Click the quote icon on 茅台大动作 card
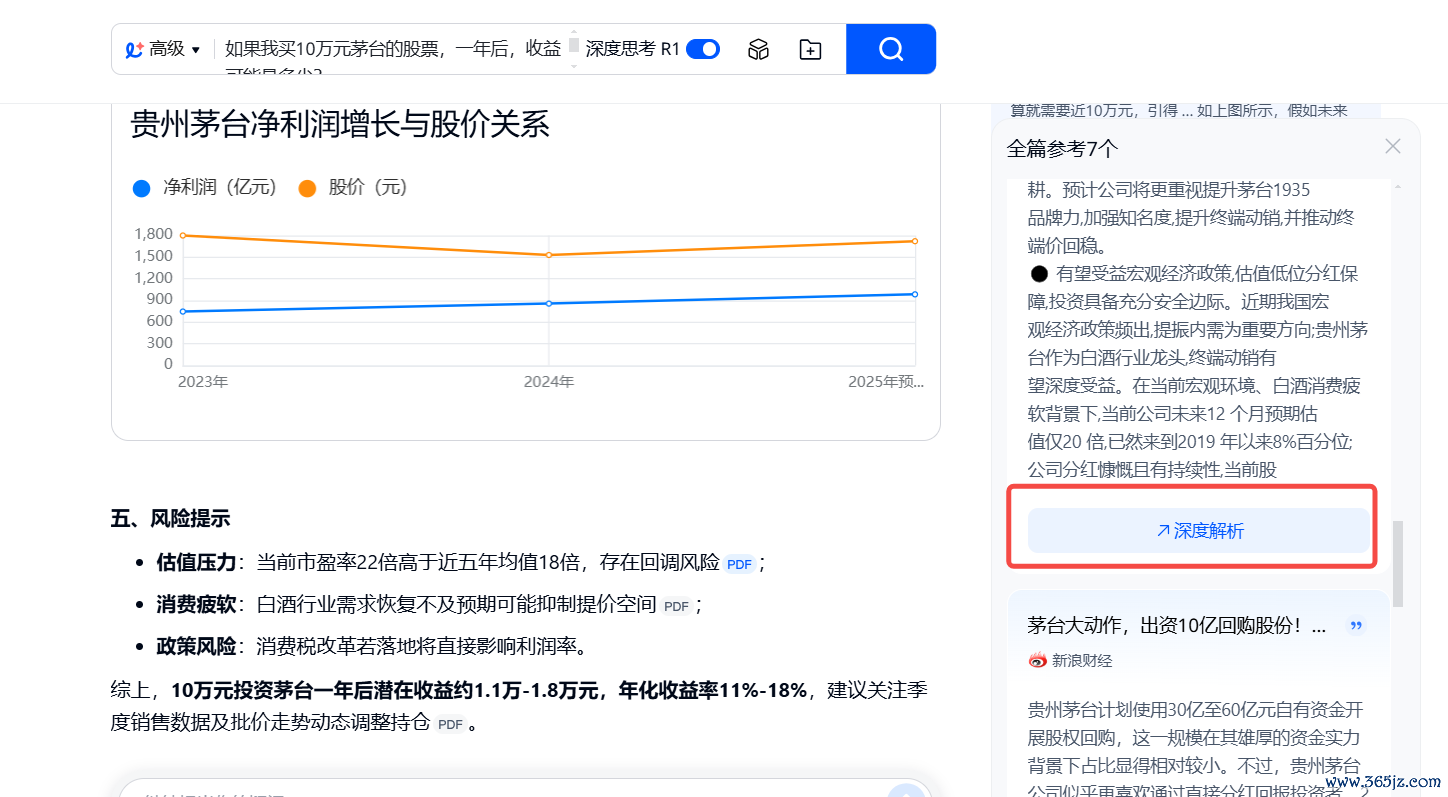The image size is (1448, 797). pos(1356,626)
